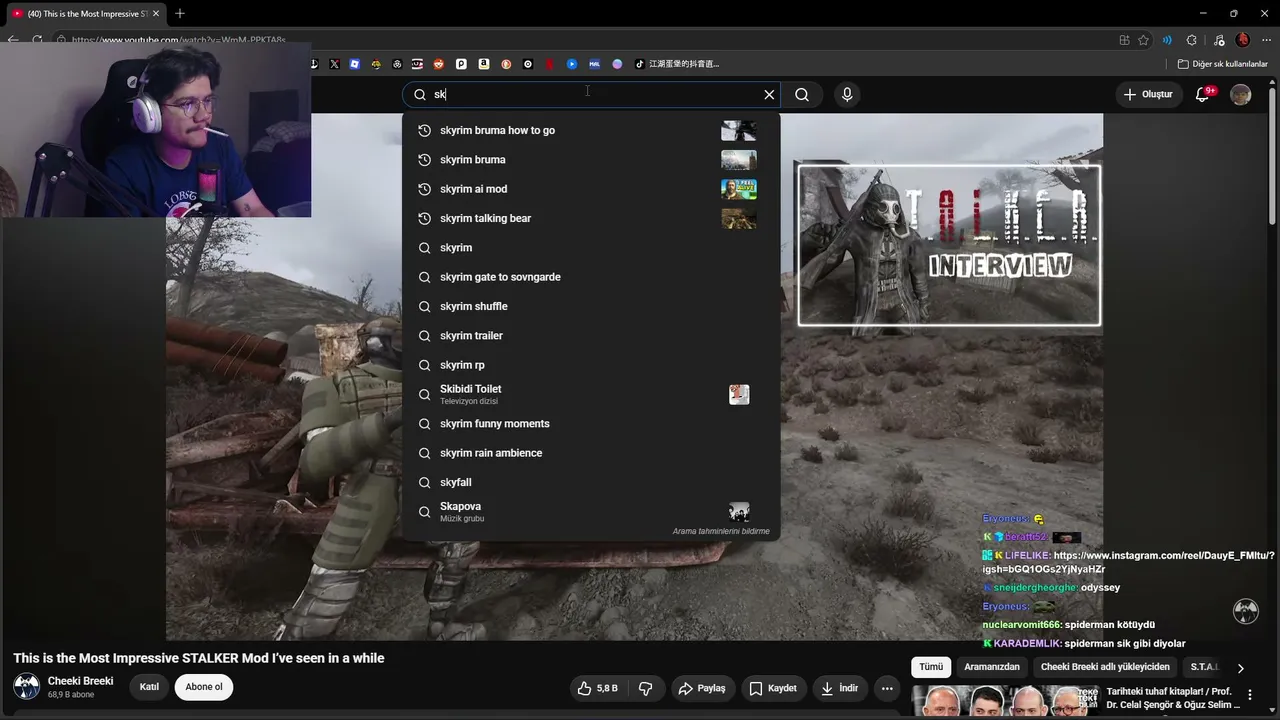1280x720 pixels.
Task: Pick the "skyrim gate to sovngarde" suggestion
Action: point(591,277)
